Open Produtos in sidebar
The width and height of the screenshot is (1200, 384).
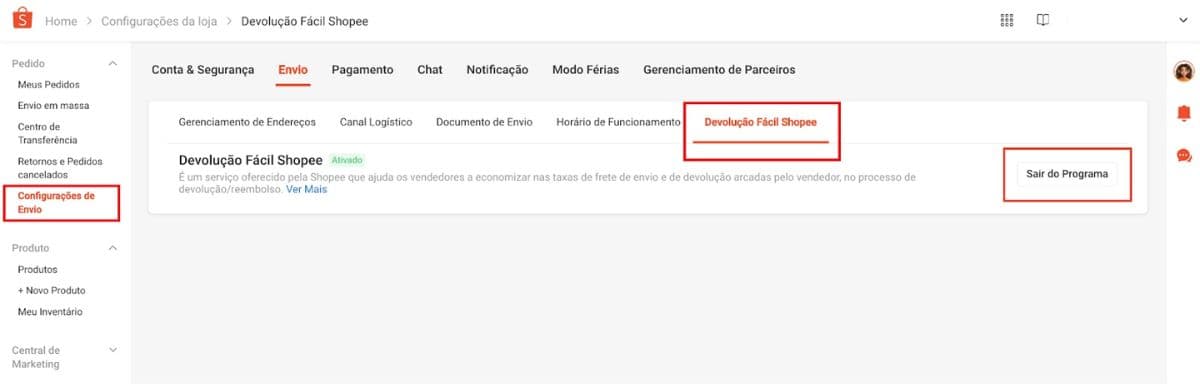pos(38,269)
